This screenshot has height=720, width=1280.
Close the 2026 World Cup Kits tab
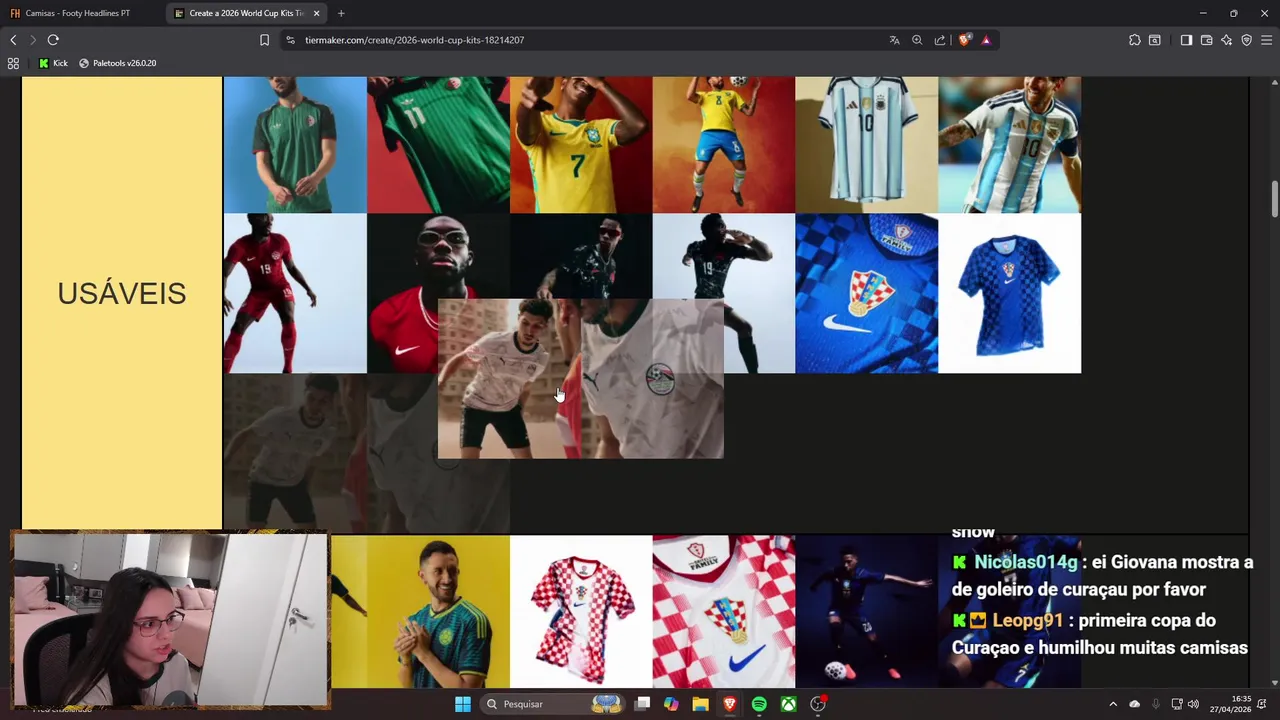(317, 13)
